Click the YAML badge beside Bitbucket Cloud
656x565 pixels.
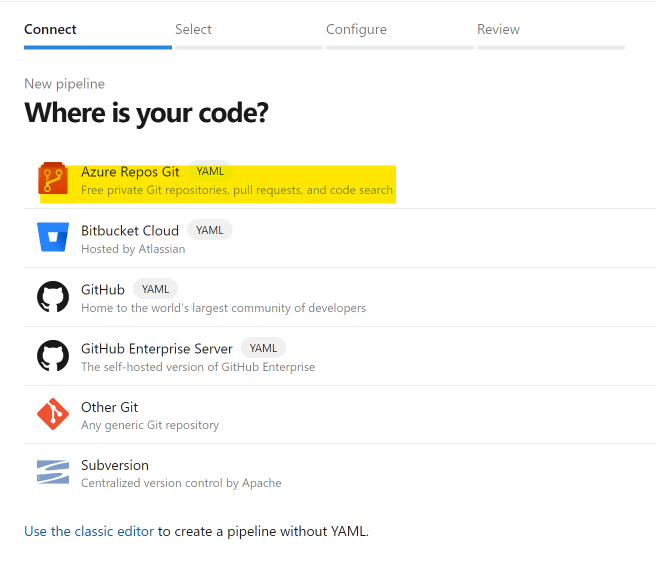[210, 230]
